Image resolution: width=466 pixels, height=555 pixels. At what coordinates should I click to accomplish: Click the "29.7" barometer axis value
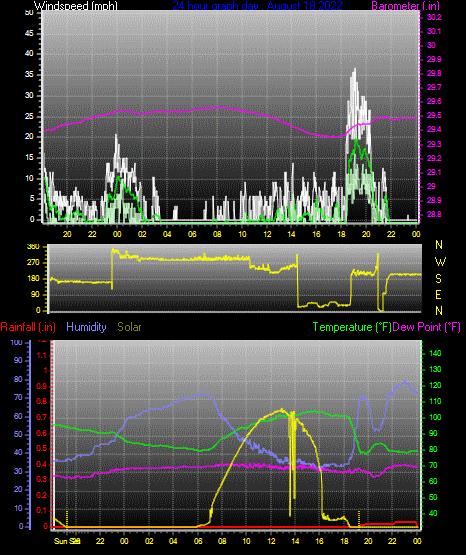coord(434,87)
